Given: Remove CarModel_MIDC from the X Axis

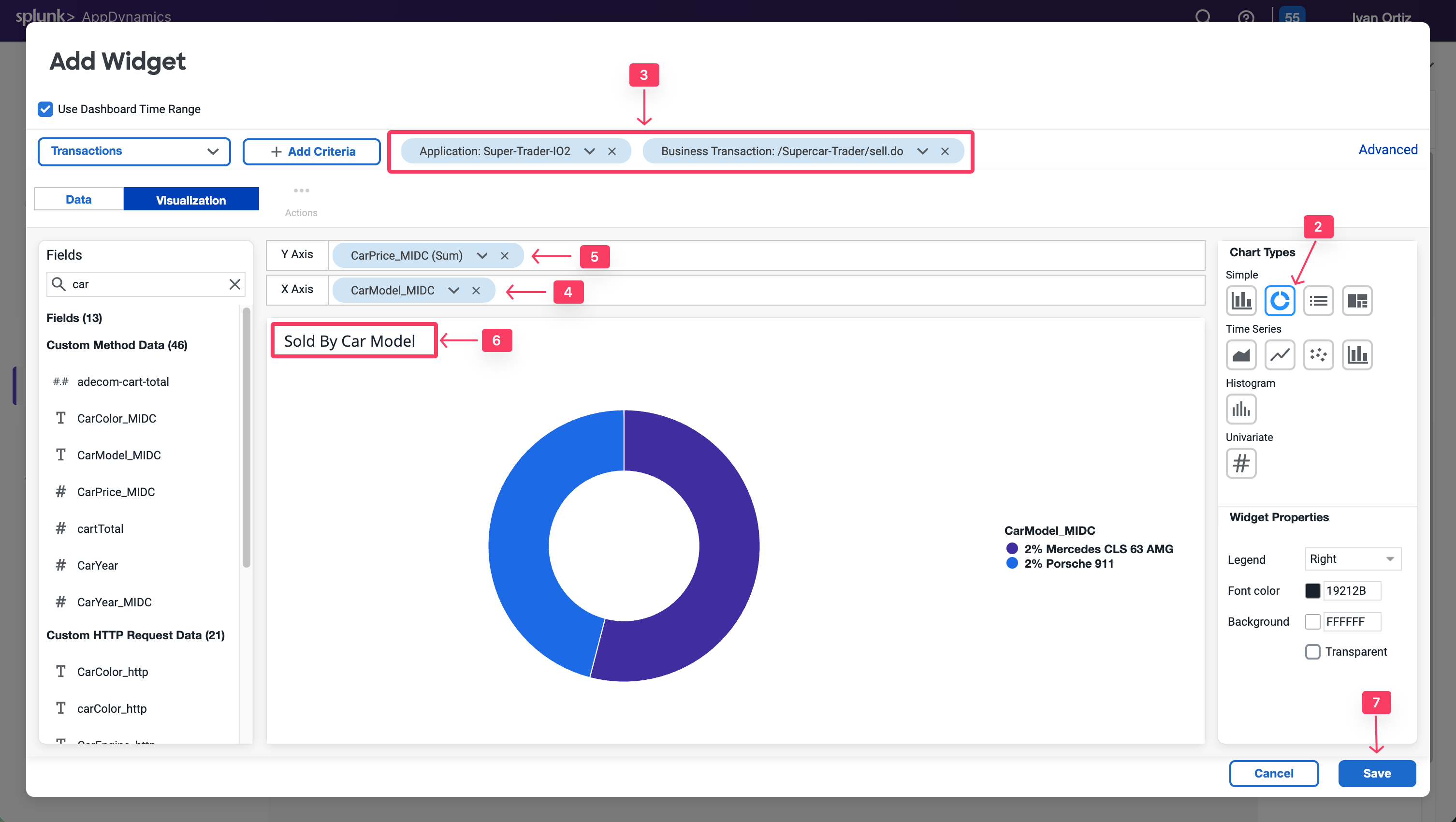Looking at the screenshot, I should [x=476, y=291].
